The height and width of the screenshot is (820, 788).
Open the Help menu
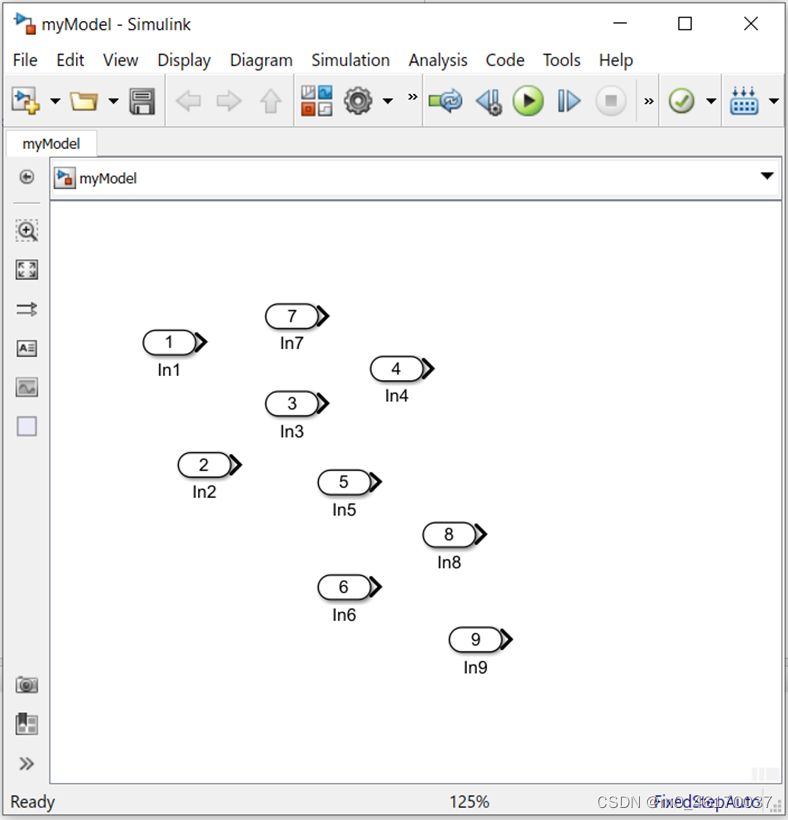point(615,60)
